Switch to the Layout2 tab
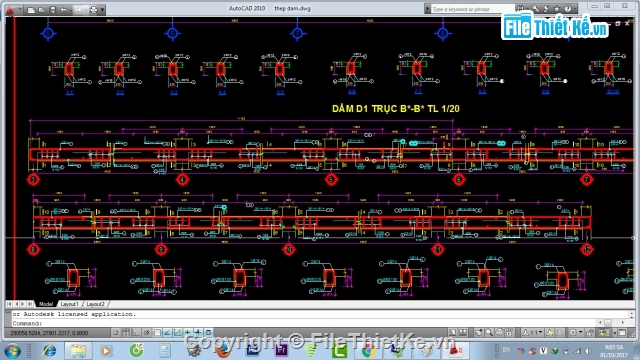Viewport: 640px width, 360px height. (x=96, y=304)
